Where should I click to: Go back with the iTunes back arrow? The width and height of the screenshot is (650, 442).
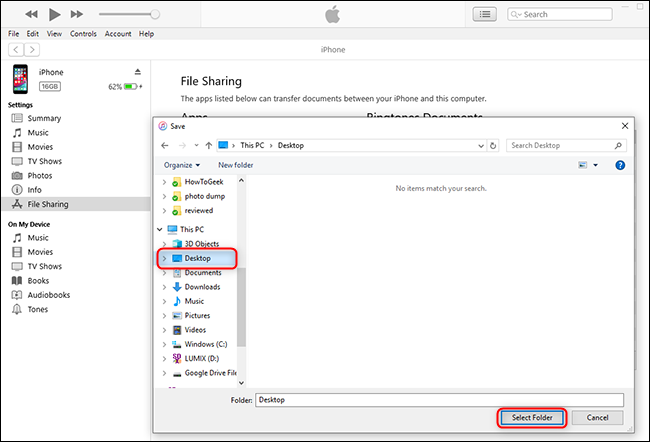[x=16, y=50]
